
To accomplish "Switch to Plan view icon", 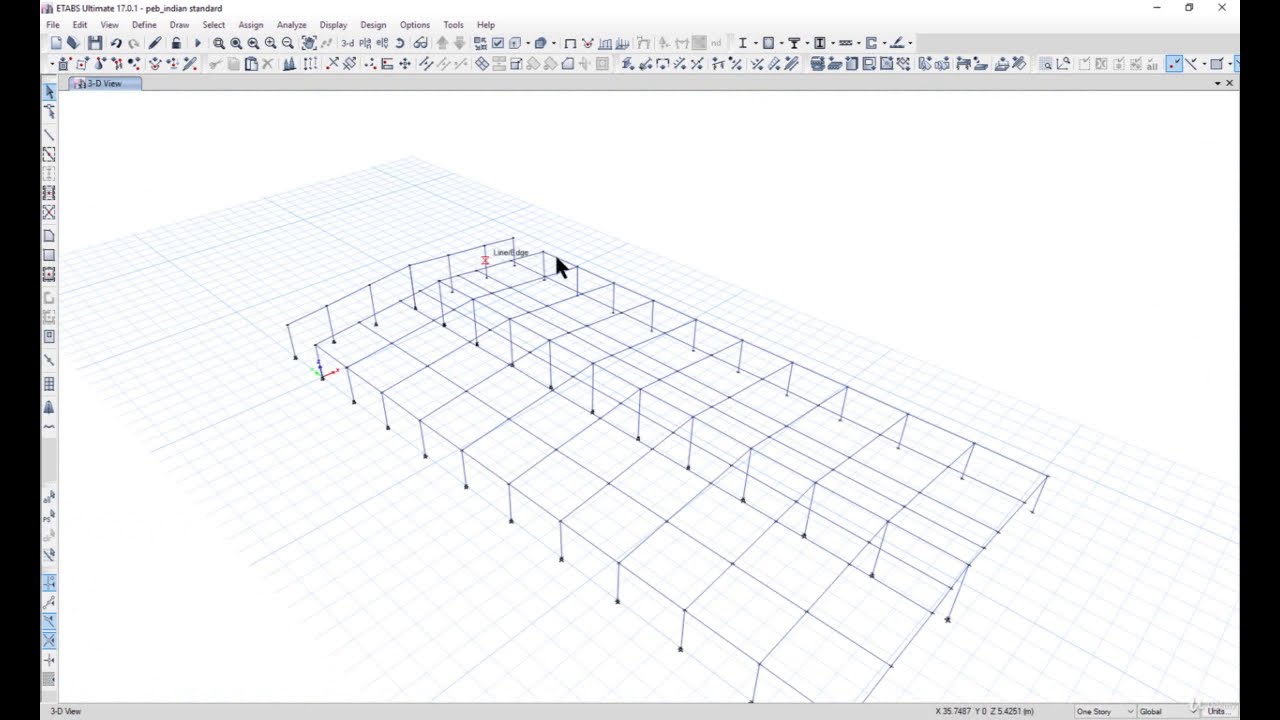I will 365,43.
